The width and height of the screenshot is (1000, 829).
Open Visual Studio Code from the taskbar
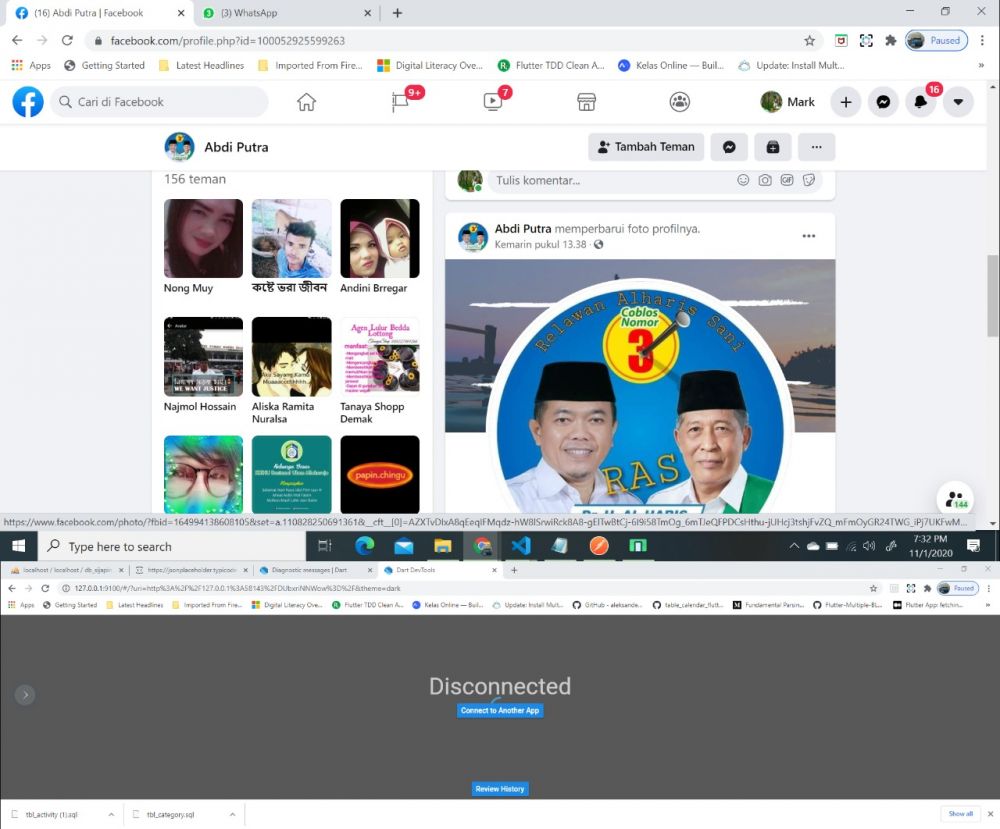coord(520,546)
